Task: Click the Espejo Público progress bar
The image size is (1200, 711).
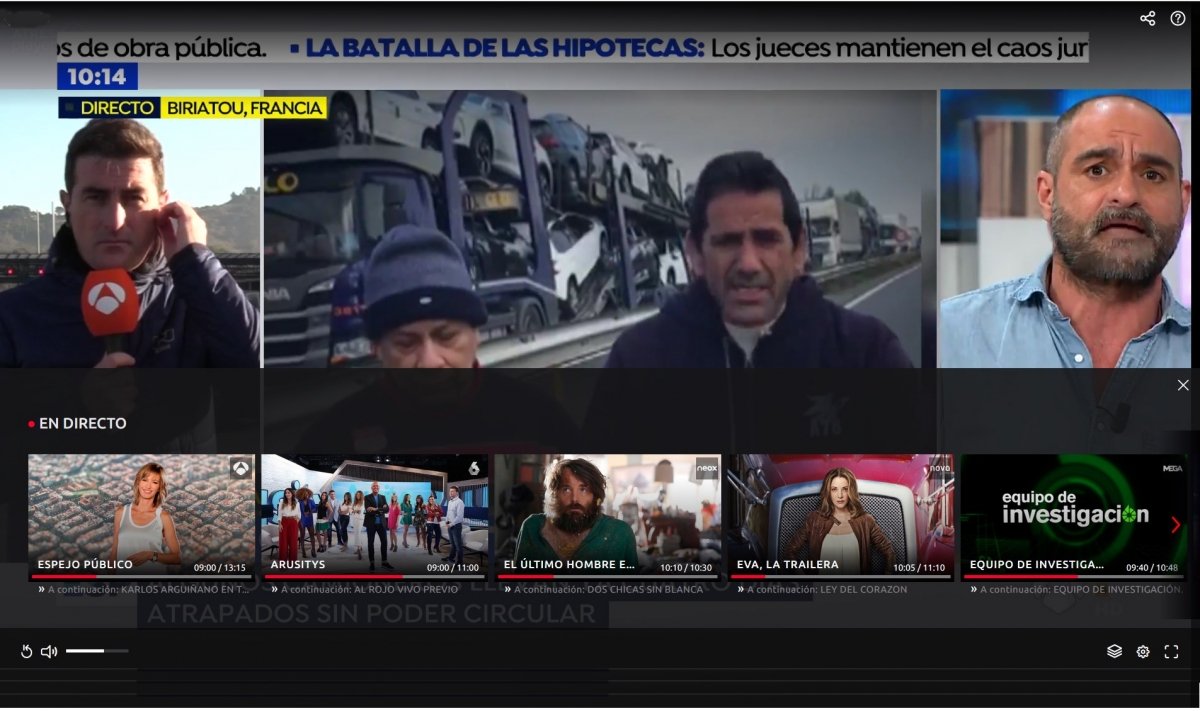Action: click(142, 576)
